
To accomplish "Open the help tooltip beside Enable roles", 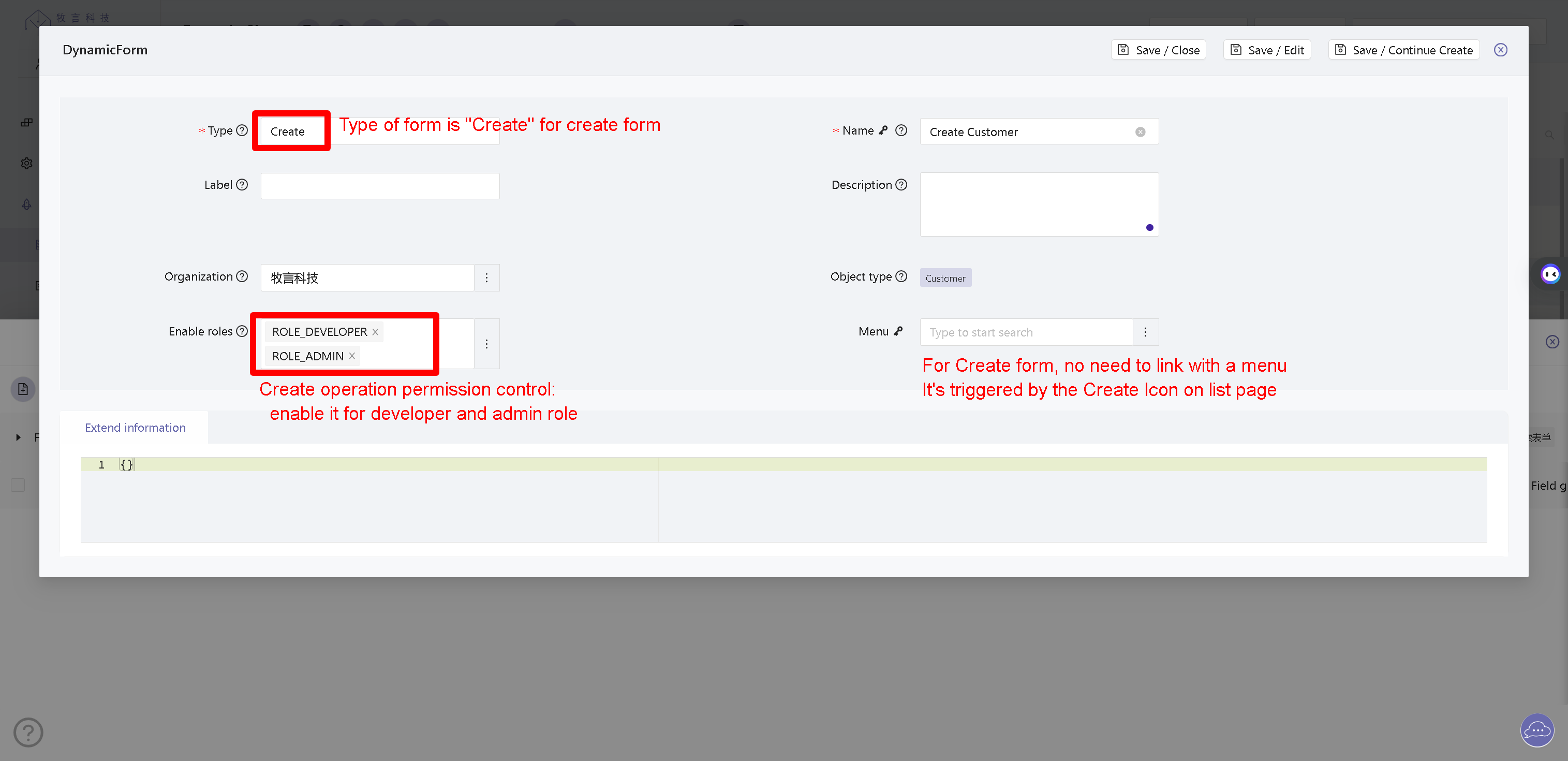I will pos(242,331).
